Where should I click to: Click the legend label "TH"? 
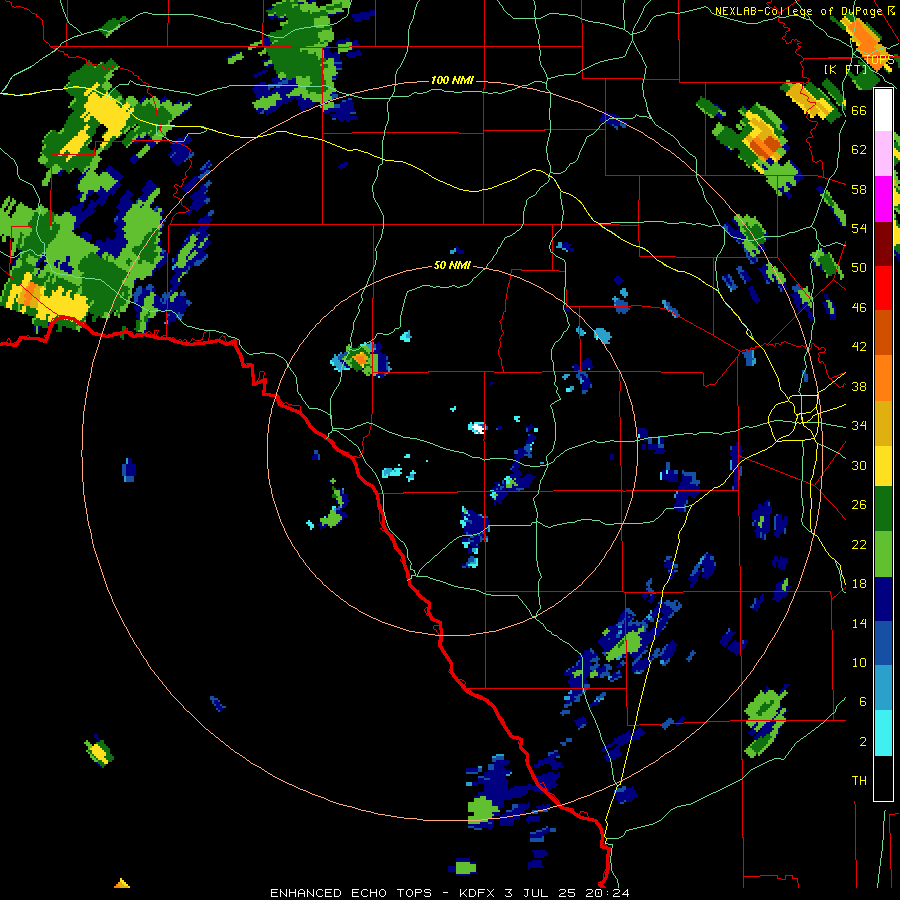point(859,781)
